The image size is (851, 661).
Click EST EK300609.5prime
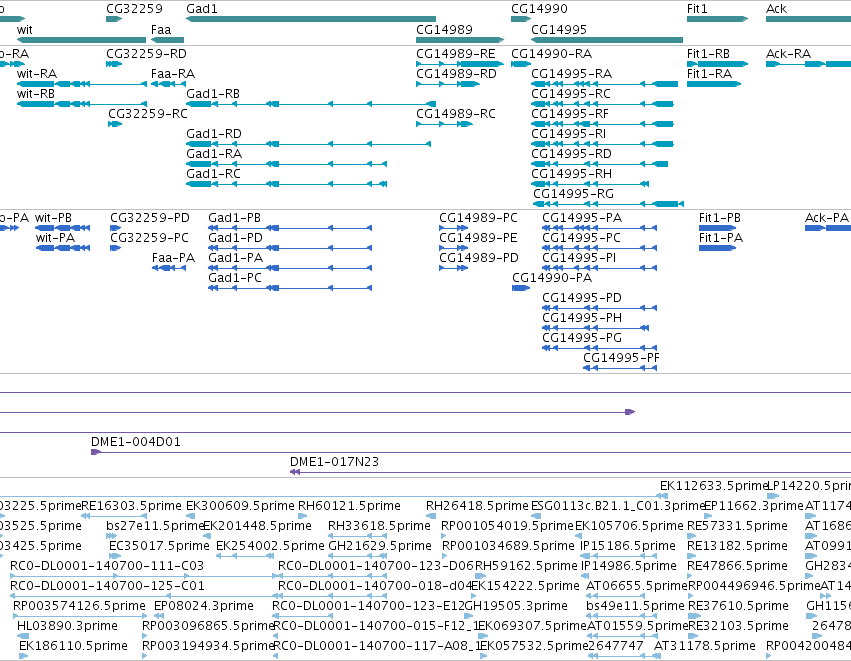coord(190,516)
